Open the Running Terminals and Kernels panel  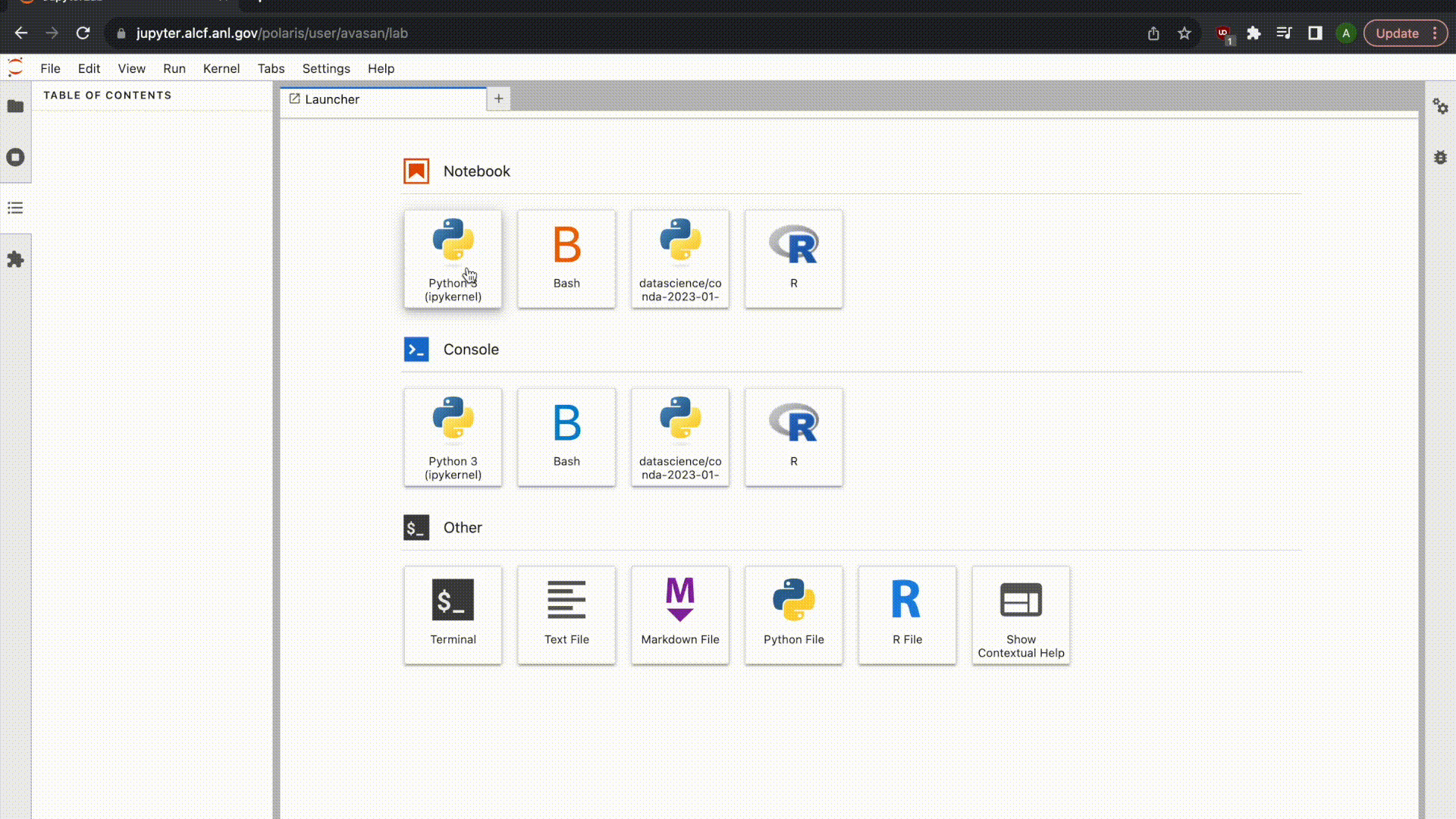tap(15, 157)
